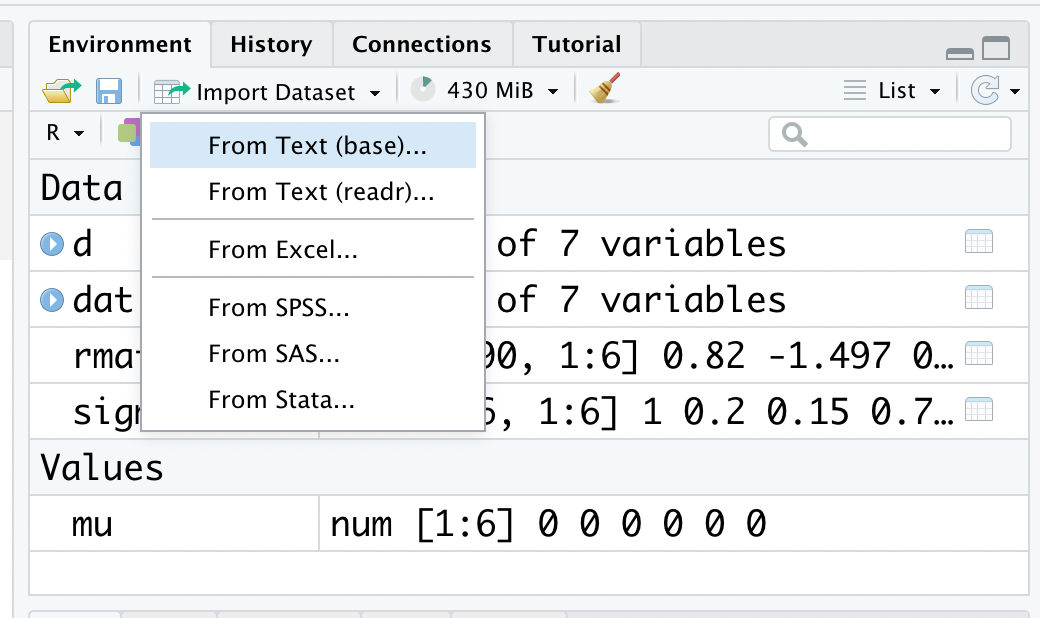Open data viewer grid icon for d

(x=978, y=242)
